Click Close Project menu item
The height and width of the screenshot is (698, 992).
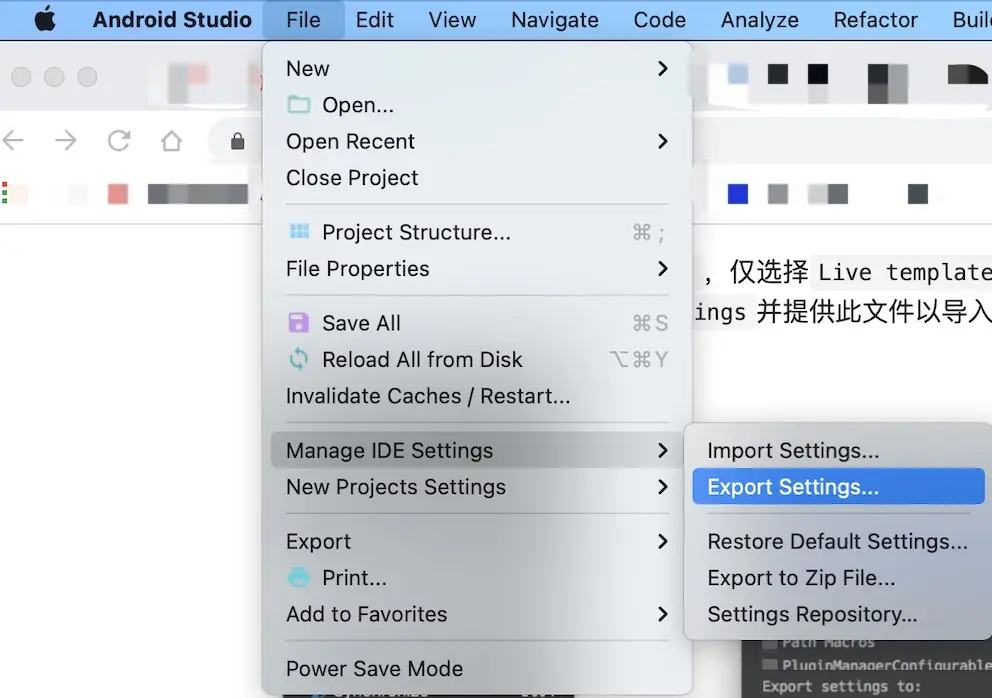[x=352, y=178]
